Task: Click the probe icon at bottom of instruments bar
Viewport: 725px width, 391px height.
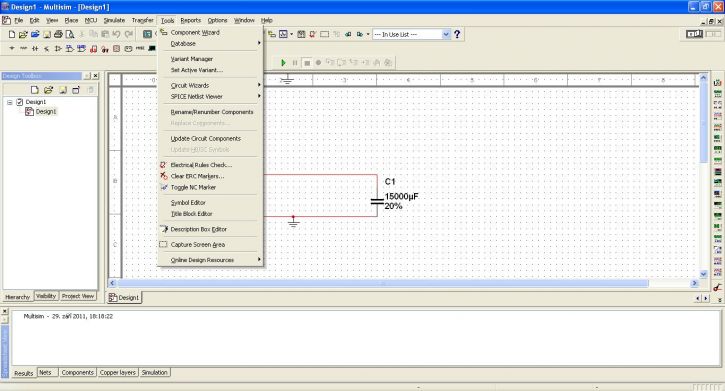Action: tap(717, 287)
